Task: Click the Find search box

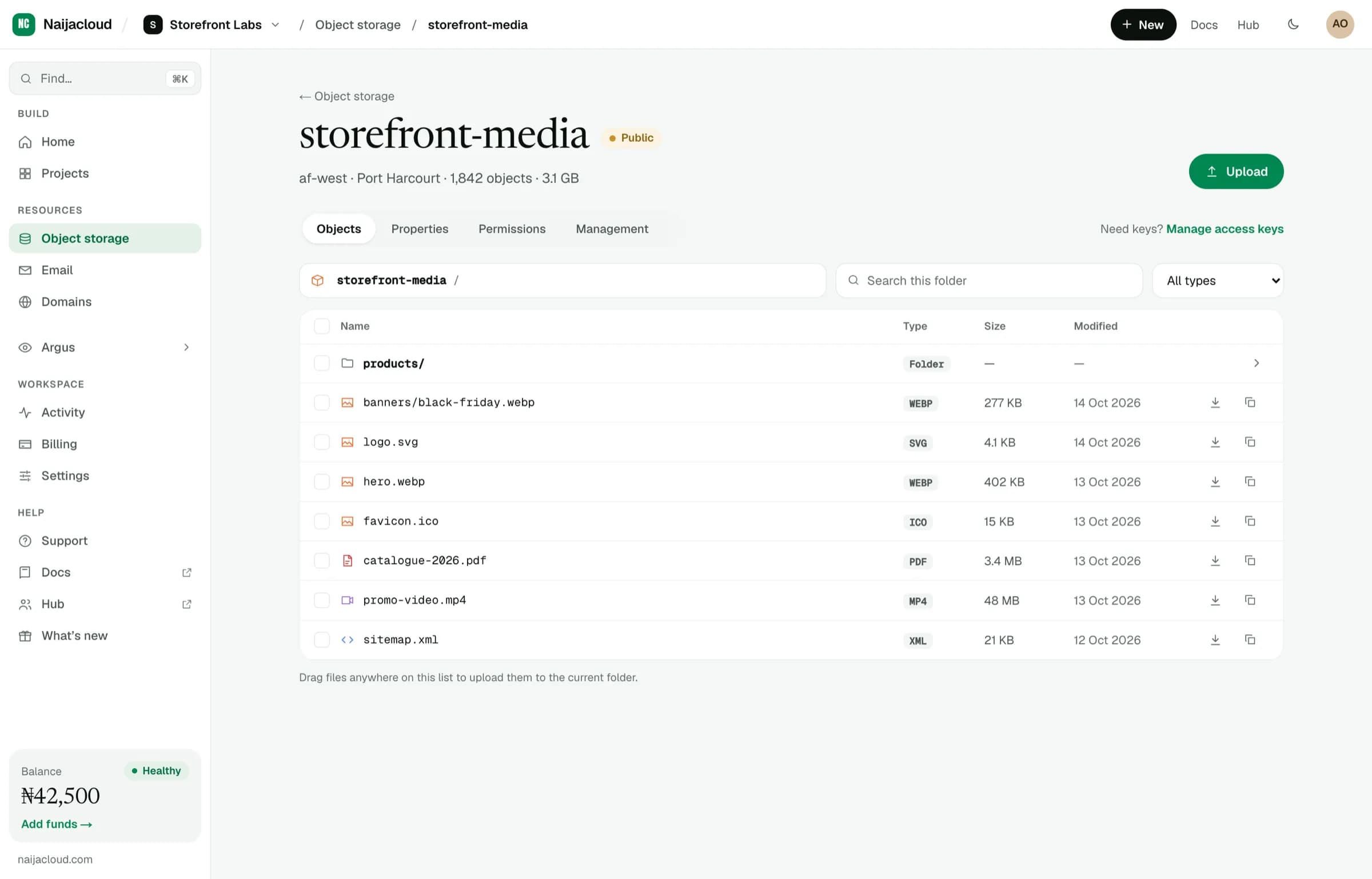Action: (x=105, y=78)
